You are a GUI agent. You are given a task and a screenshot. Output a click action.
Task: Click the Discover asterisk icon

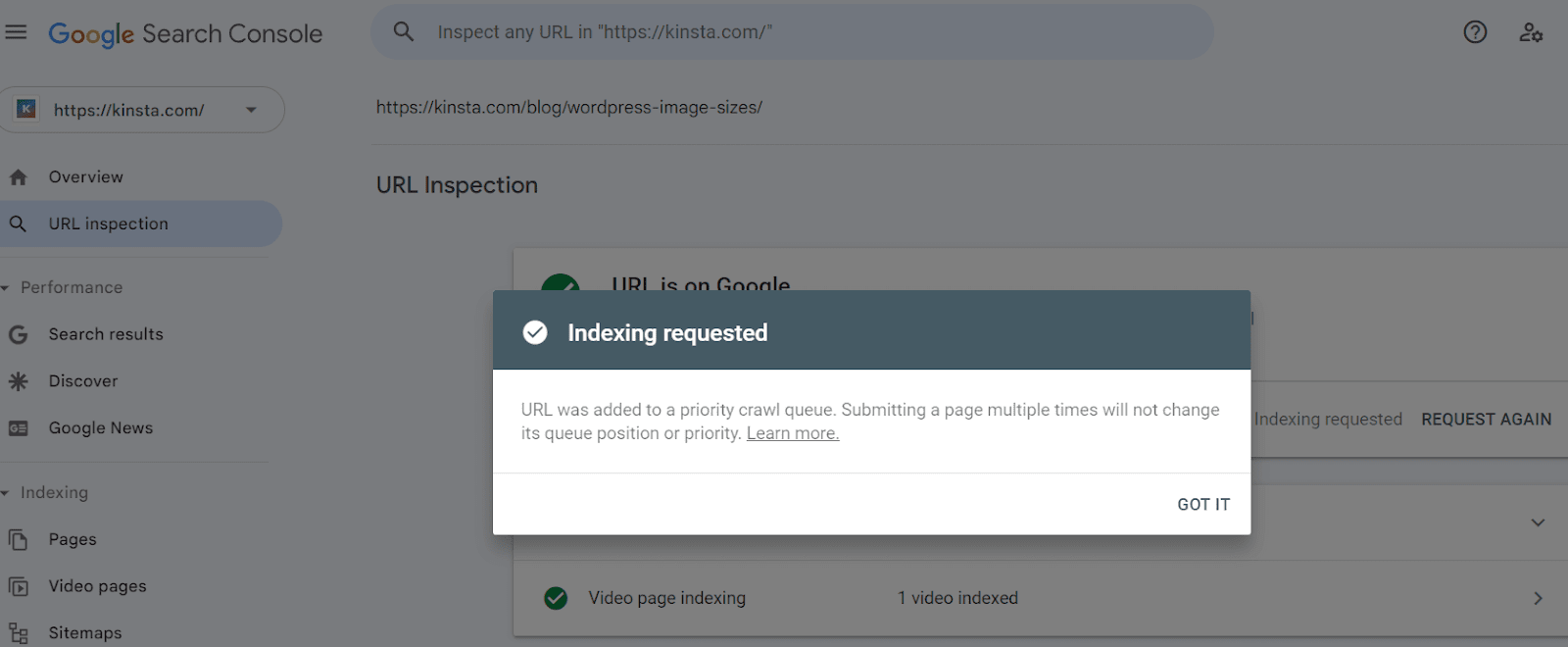pyautogui.click(x=18, y=381)
